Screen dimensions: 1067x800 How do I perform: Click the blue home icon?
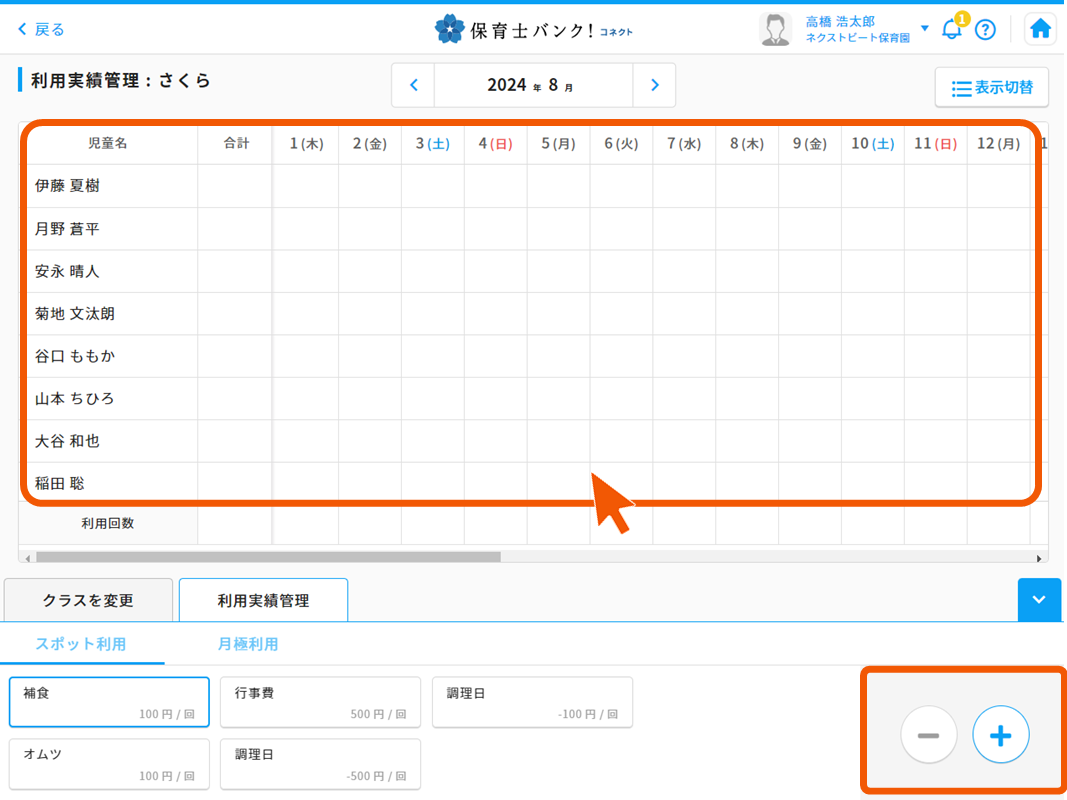tap(1040, 29)
